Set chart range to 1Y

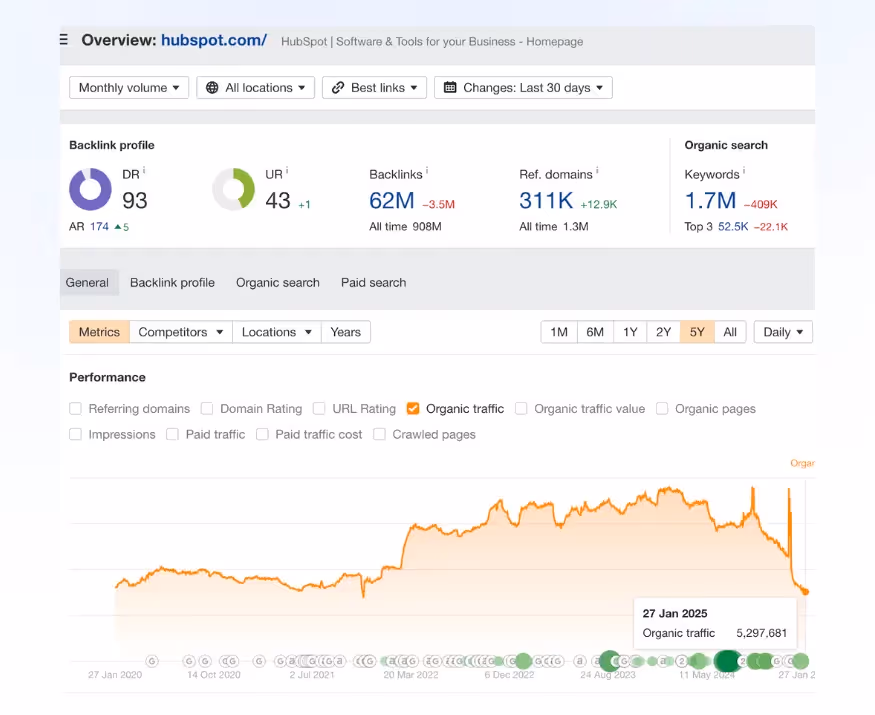pos(630,332)
